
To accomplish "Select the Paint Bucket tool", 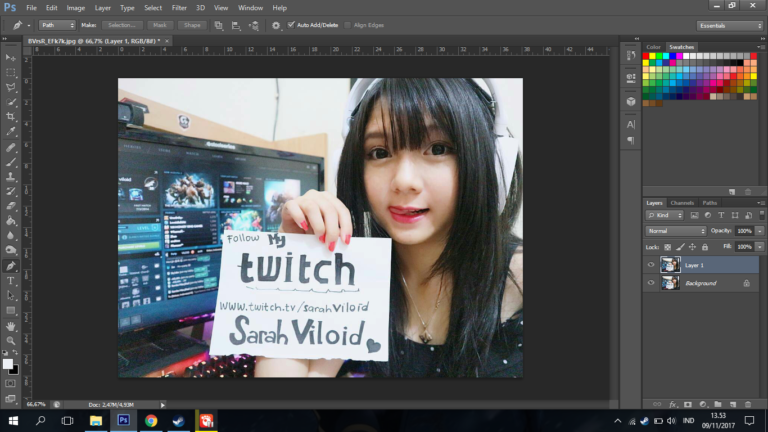I will [x=10, y=221].
